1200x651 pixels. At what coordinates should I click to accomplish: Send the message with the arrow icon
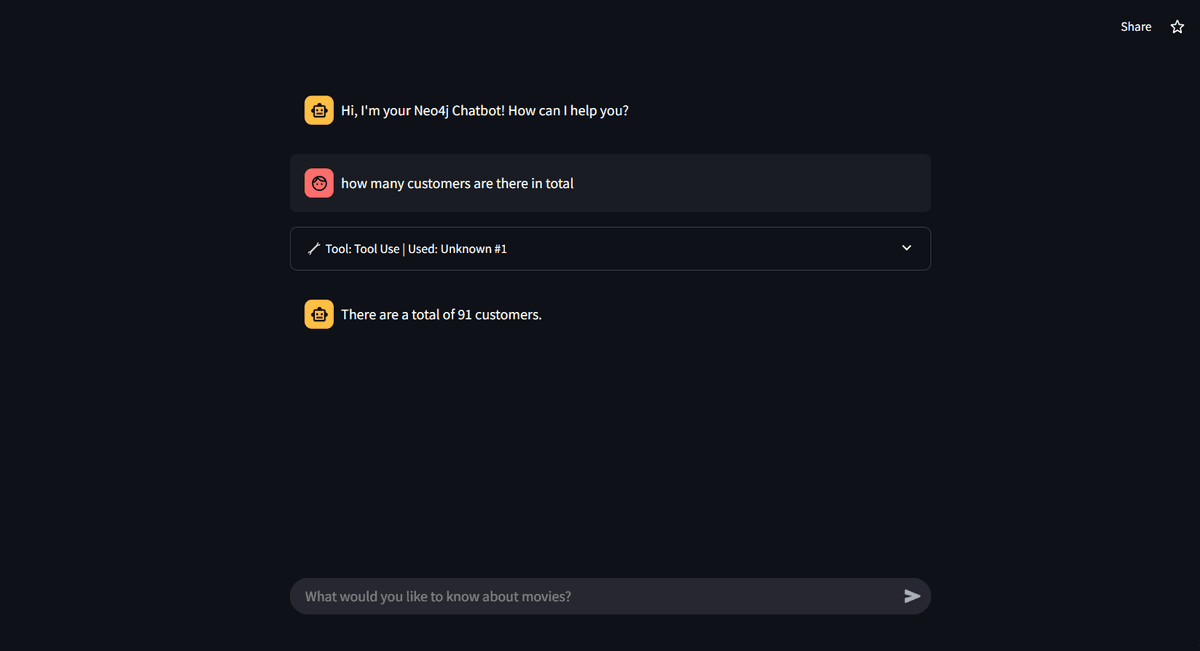(912, 596)
